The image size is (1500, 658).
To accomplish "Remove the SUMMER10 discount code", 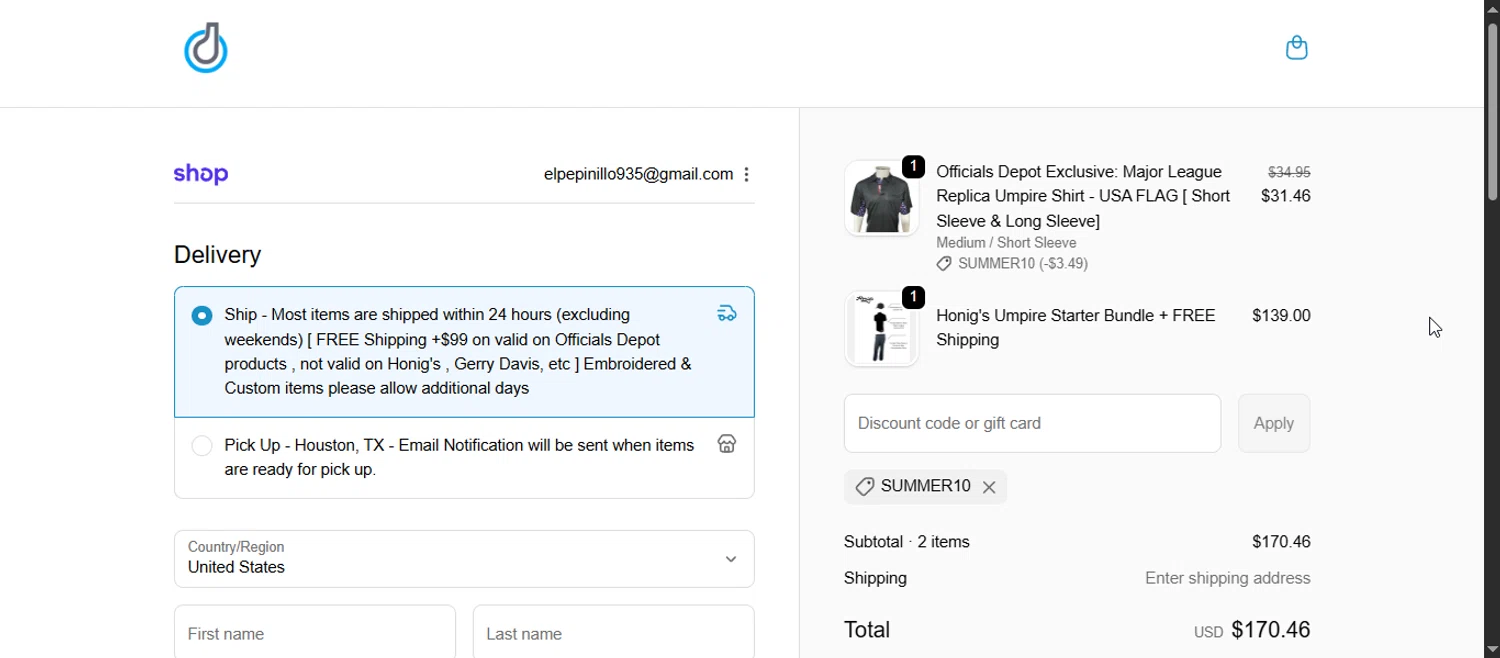I will tap(989, 487).
